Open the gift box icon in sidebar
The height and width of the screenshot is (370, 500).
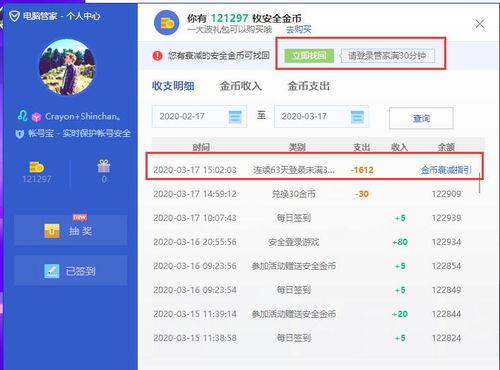pos(104,166)
